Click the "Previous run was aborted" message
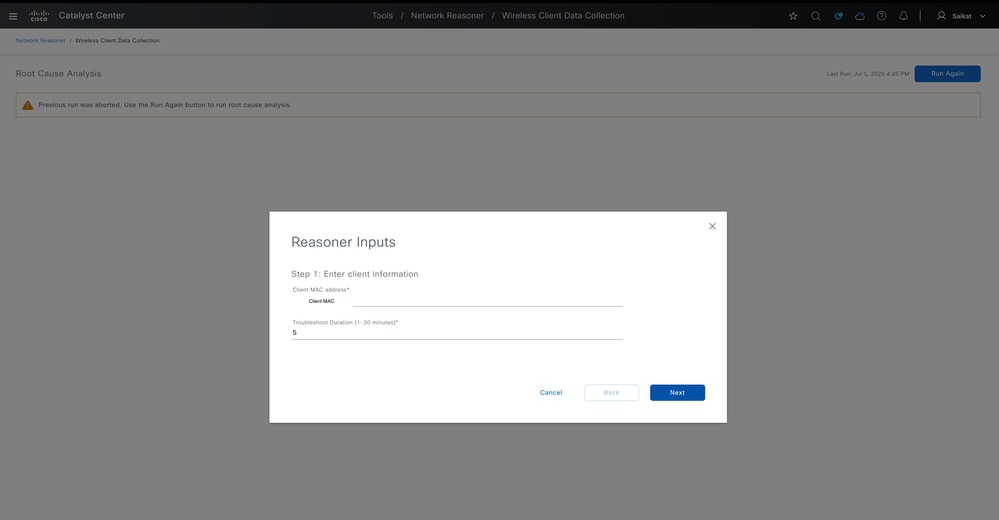 (165, 105)
